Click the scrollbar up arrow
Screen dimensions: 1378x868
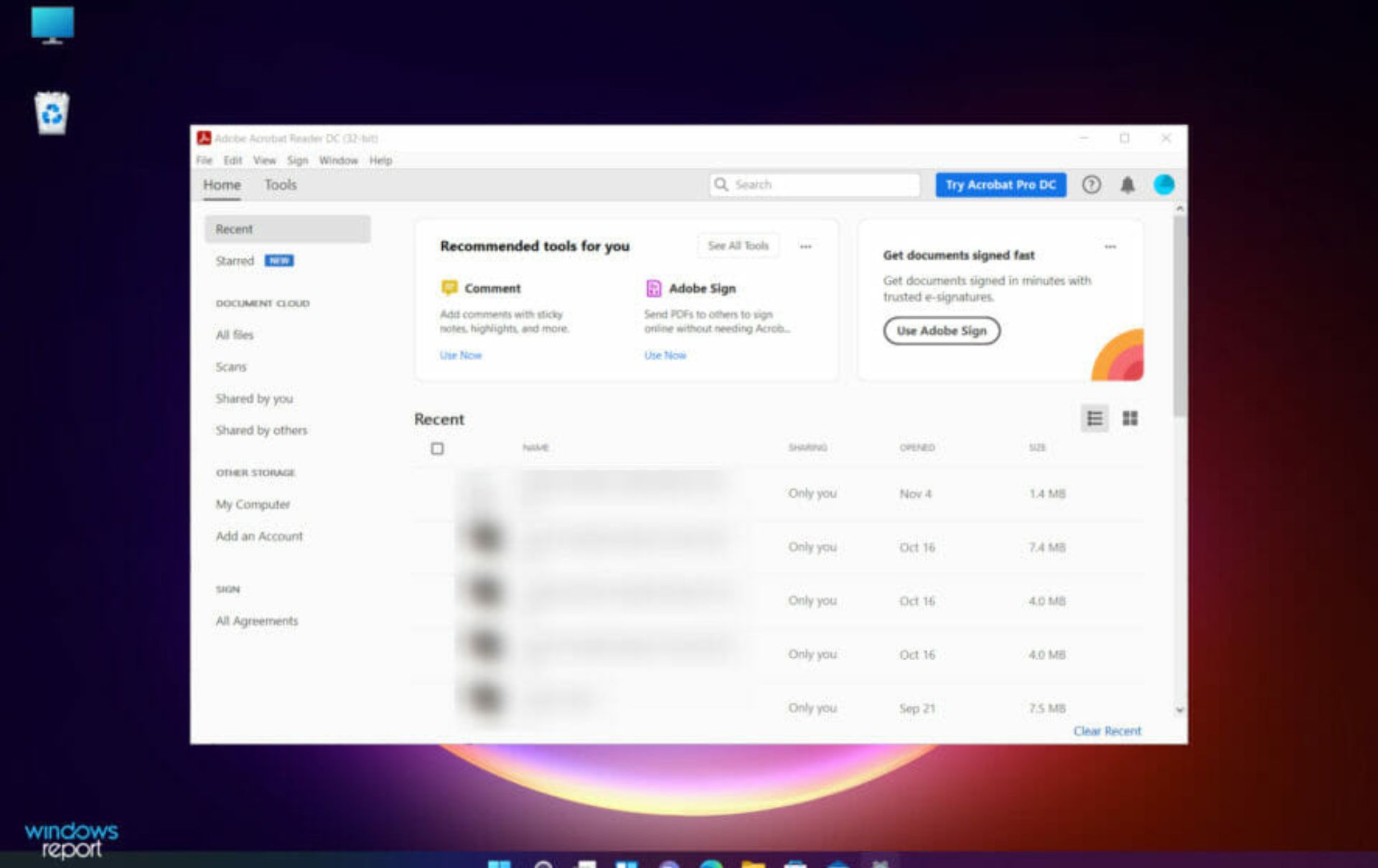coord(1179,208)
